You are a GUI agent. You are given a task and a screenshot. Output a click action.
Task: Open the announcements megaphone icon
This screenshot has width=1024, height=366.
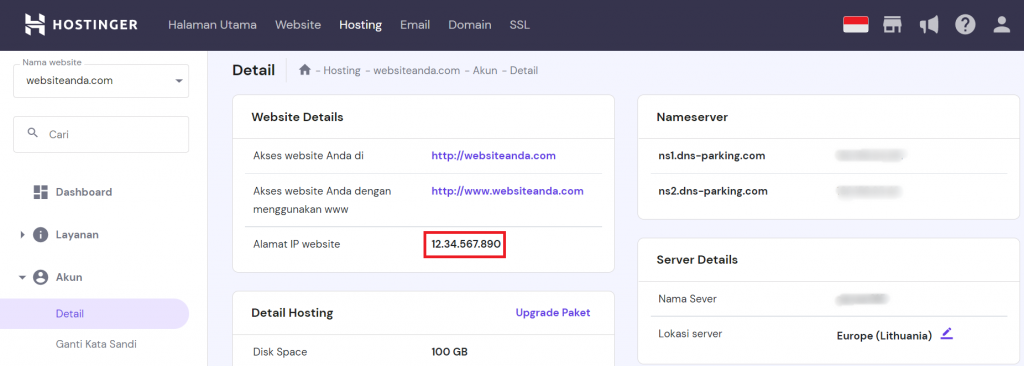929,25
